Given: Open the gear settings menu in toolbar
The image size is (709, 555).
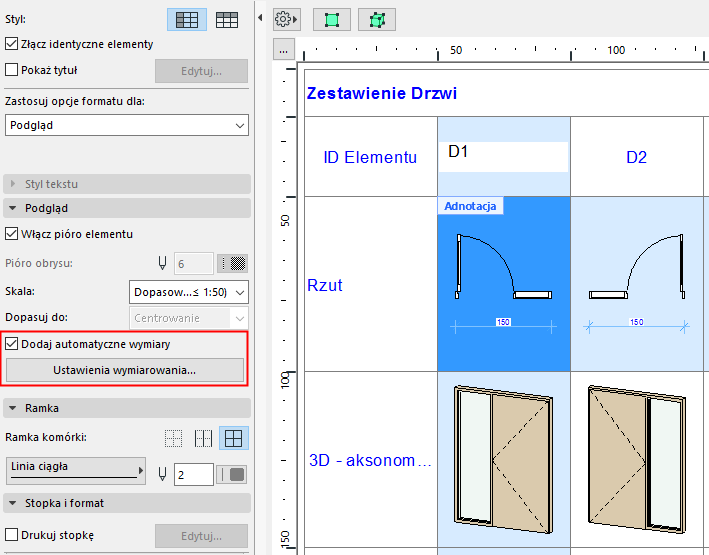Looking at the screenshot, I should (286, 19).
